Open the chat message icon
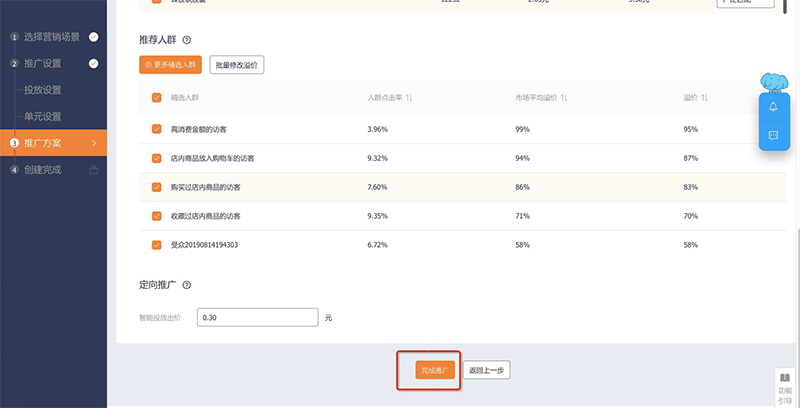This screenshot has width=800, height=408. 773,134
